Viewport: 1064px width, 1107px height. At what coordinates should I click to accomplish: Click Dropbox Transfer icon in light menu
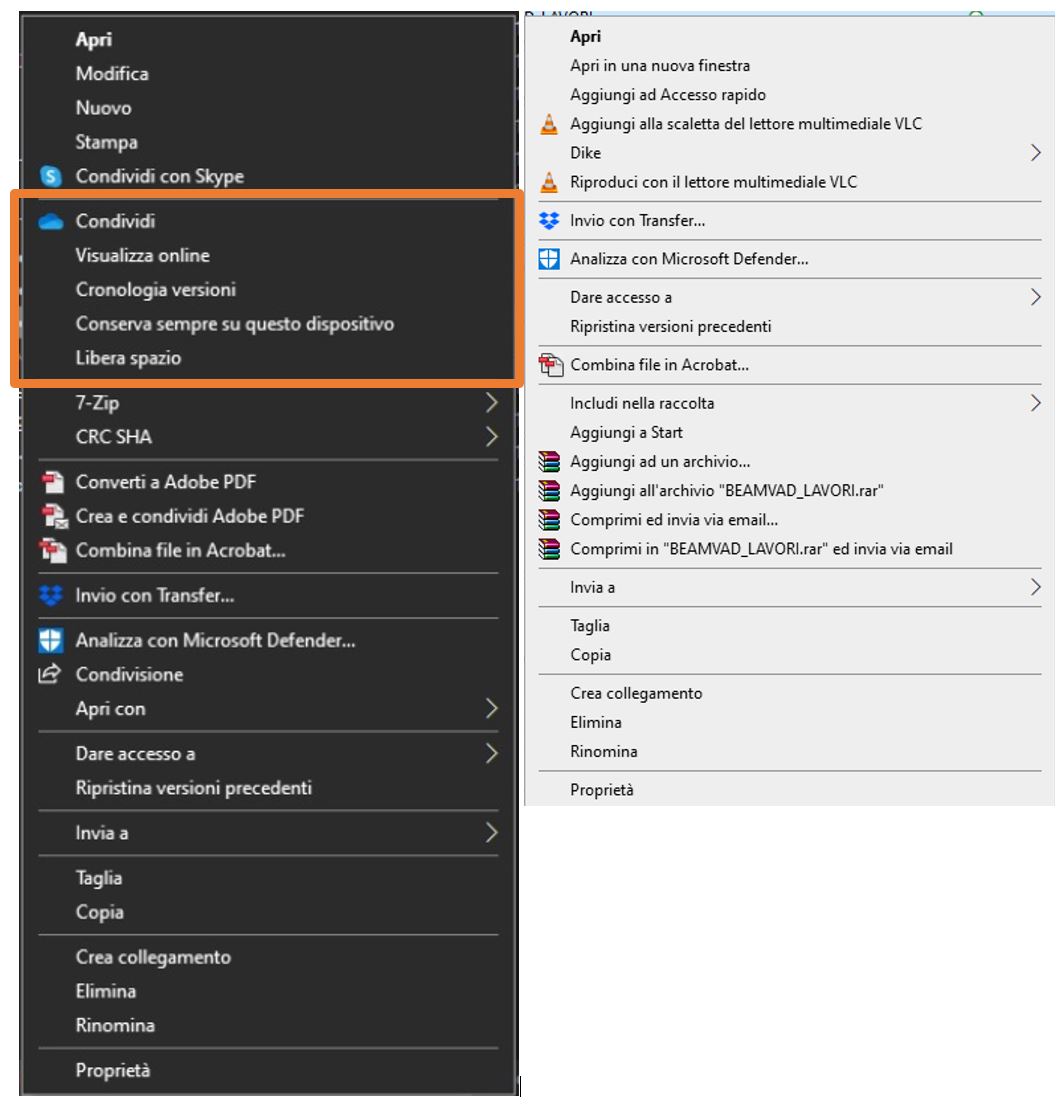point(549,221)
